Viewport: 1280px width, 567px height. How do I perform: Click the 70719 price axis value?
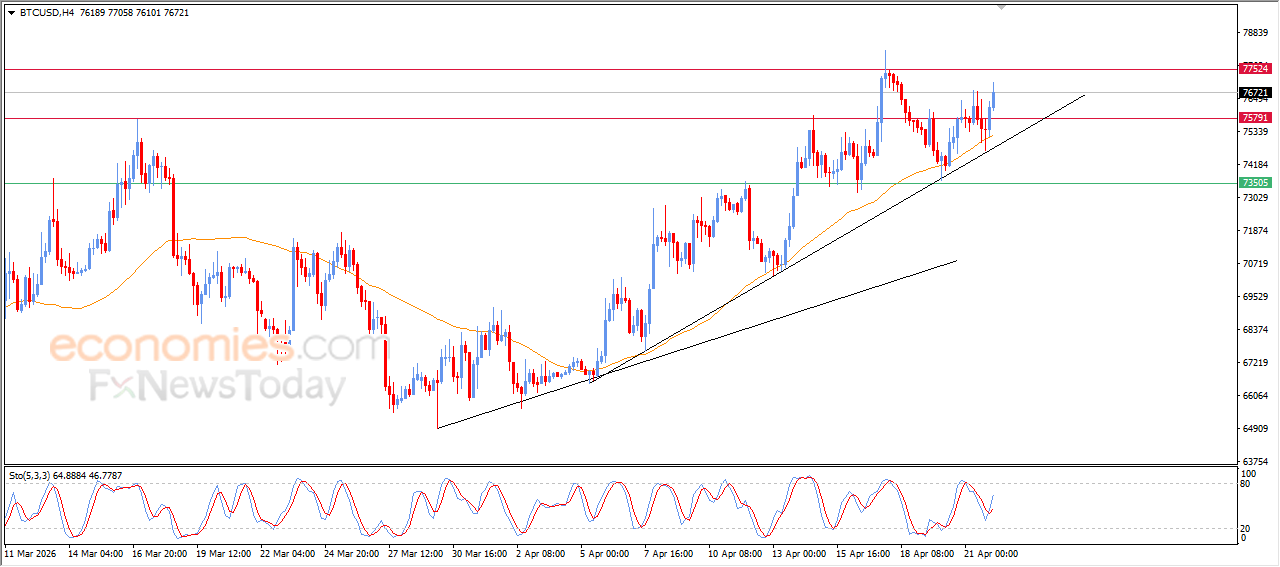point(1256,263)
